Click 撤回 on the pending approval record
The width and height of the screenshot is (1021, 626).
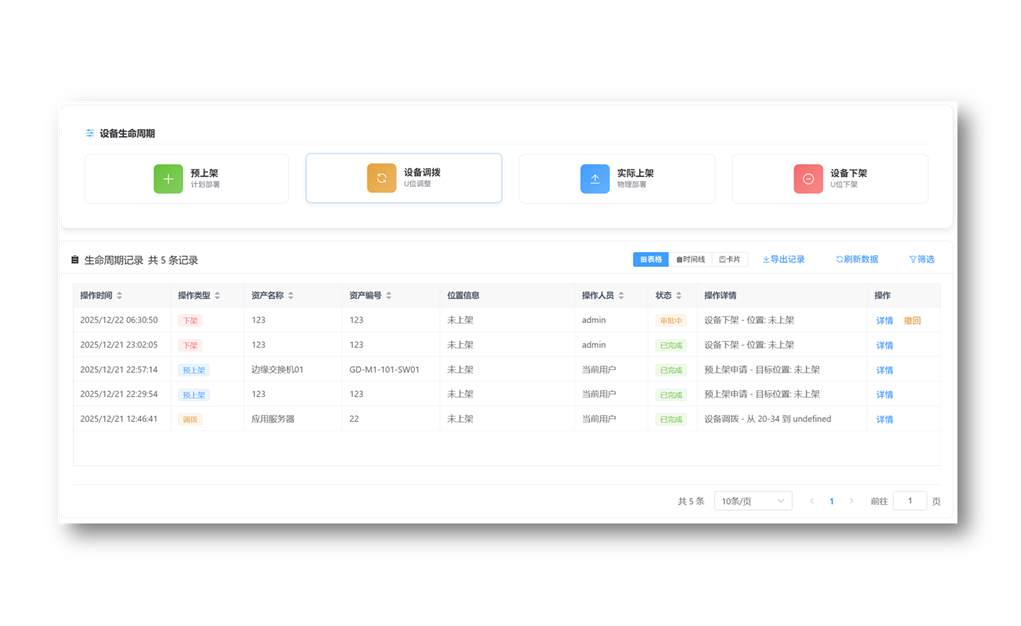pyautogui.click(x=912, y=321)
